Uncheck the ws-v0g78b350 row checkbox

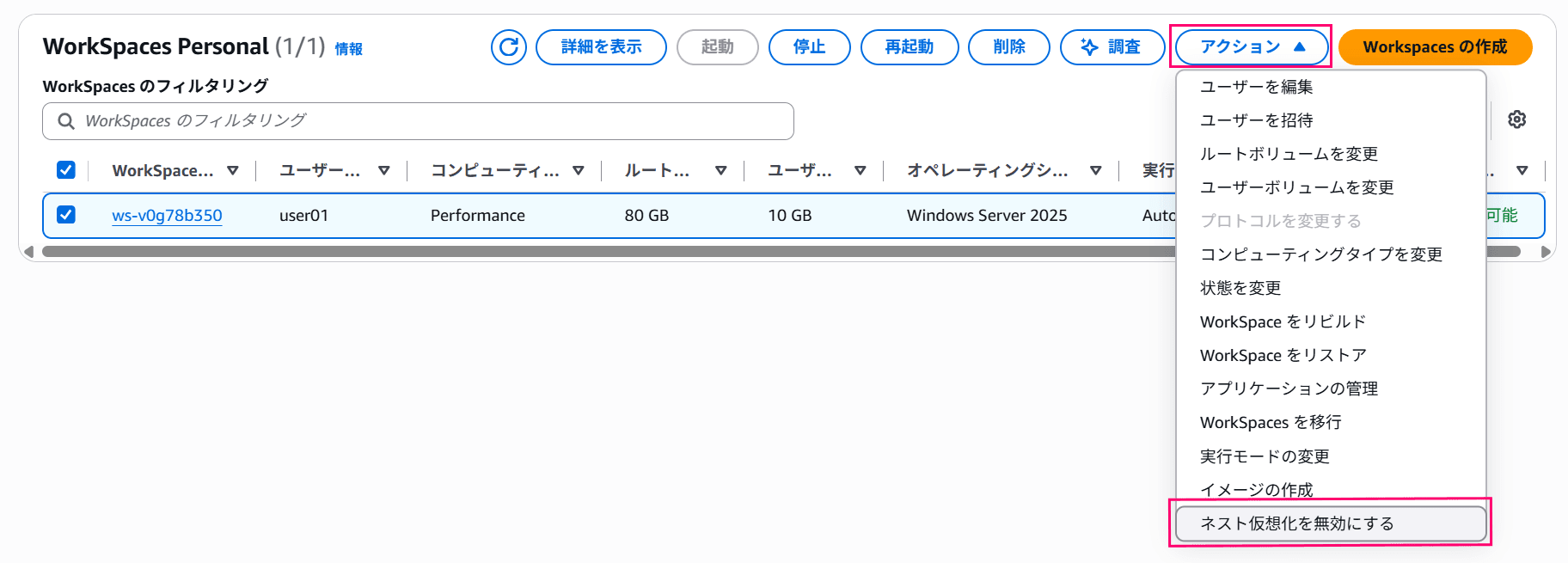(66, 215)
